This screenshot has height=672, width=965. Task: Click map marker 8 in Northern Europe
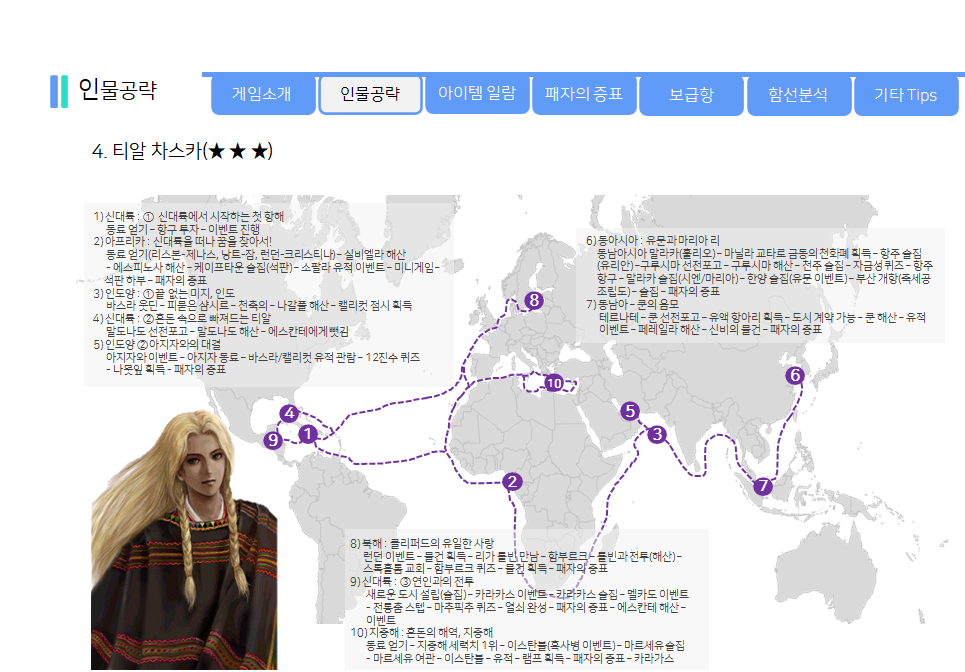(534, 300)
